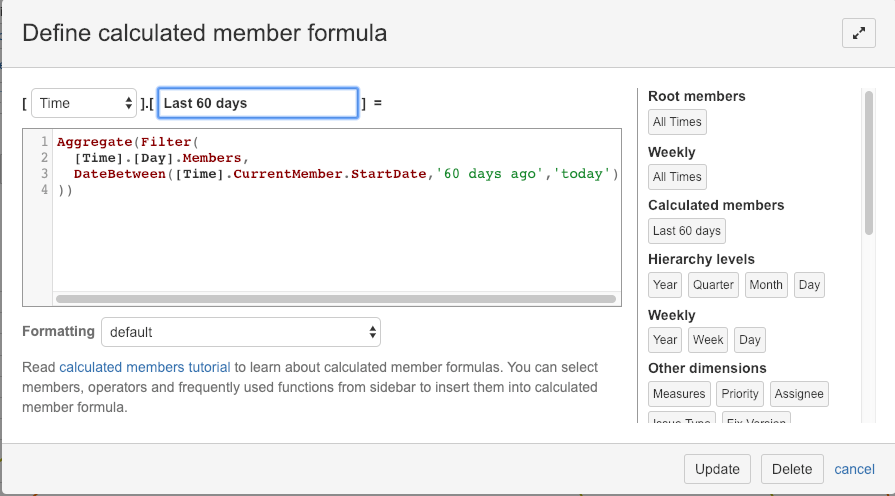Select Measures dimension
895x496 pixels.
pyautogui.click(x=679, y=394)
